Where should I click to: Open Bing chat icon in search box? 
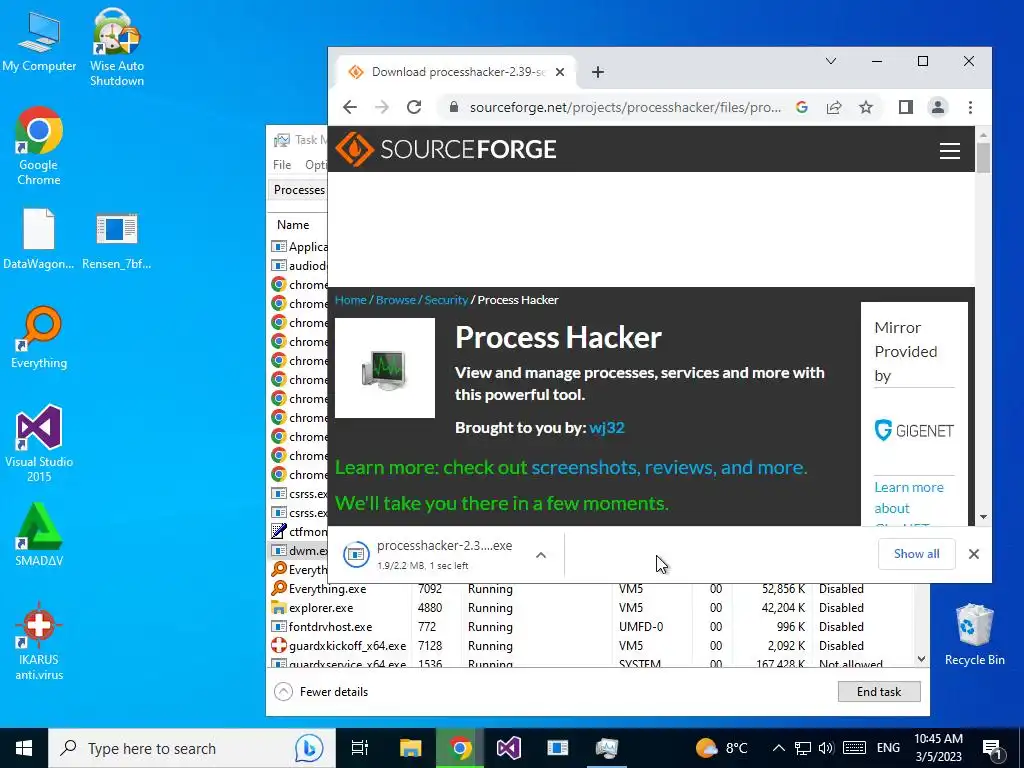tap(308, 748)
